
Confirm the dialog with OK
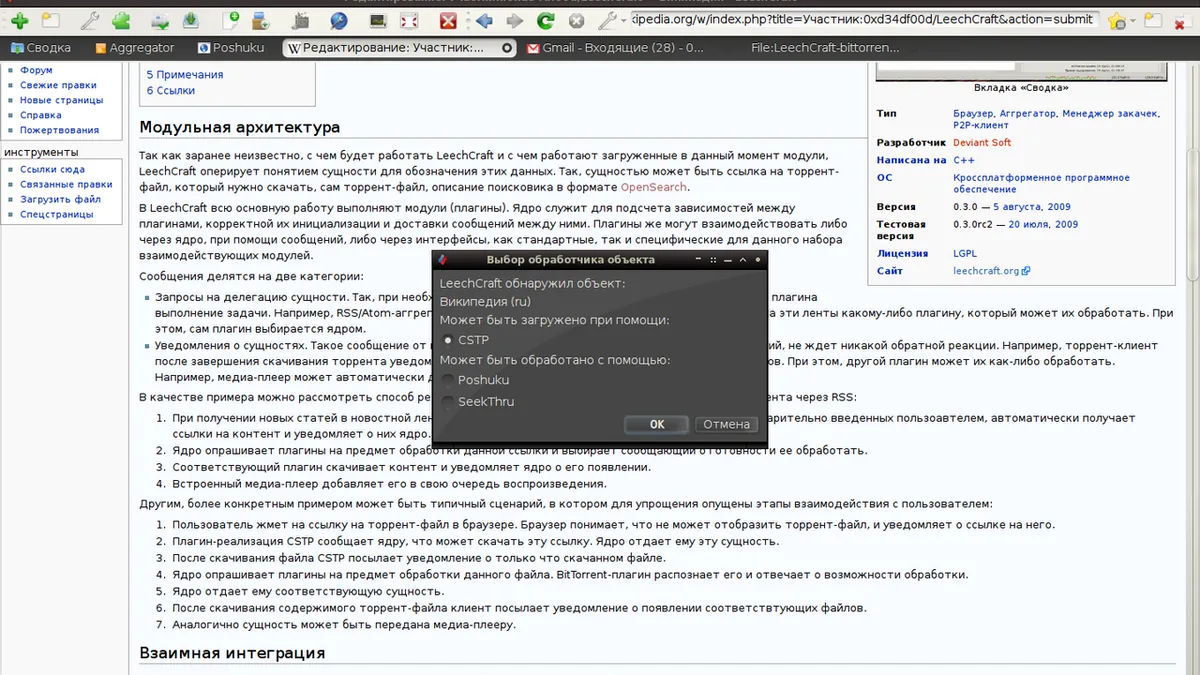[x=656, y=425]
